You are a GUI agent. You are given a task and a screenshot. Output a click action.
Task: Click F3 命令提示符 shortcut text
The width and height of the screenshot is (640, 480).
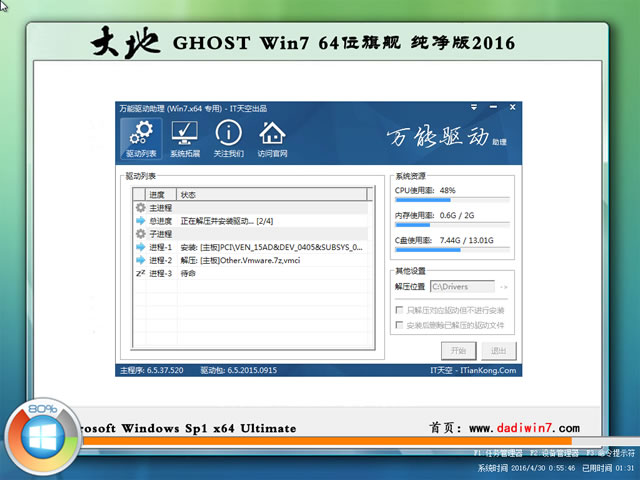[x=611, y=453]
